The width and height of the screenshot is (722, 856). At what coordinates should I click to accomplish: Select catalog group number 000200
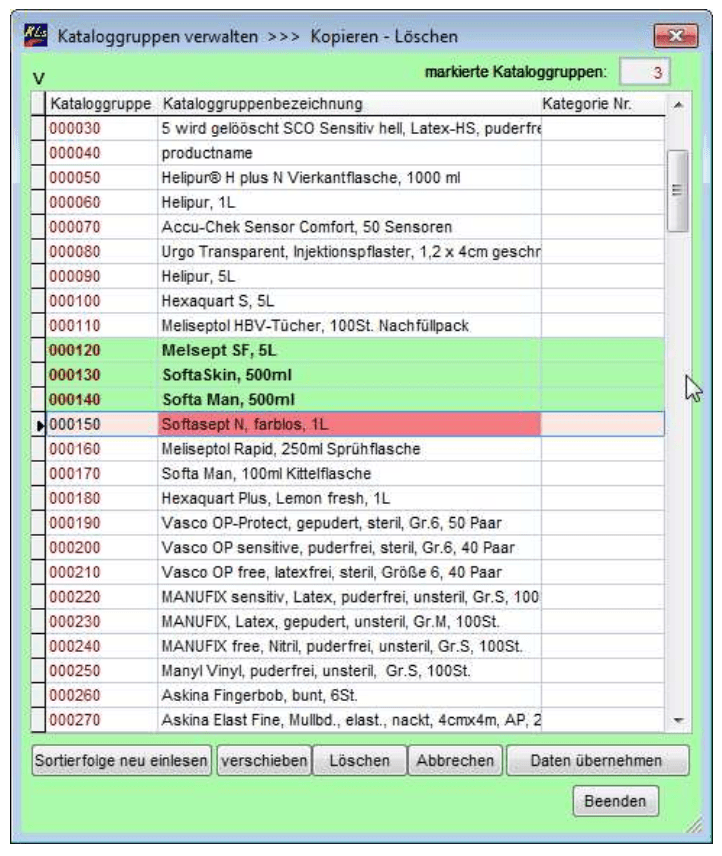pos(102,548)
